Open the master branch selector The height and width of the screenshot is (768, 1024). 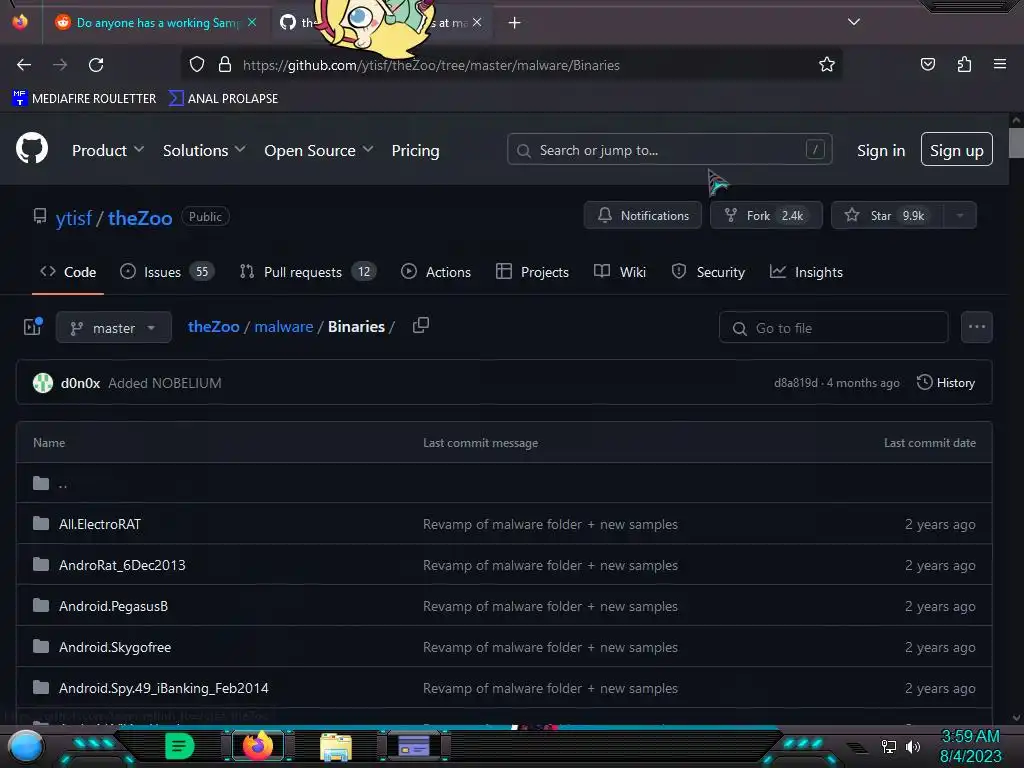114,328
